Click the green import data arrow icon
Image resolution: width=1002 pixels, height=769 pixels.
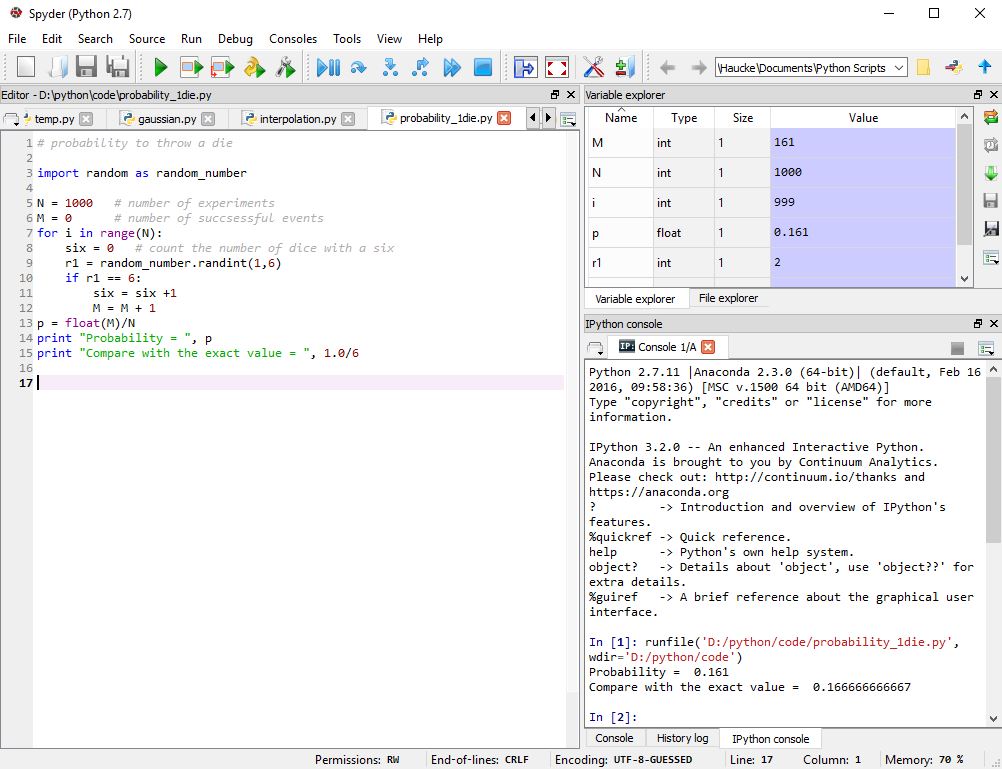[991, 173]
